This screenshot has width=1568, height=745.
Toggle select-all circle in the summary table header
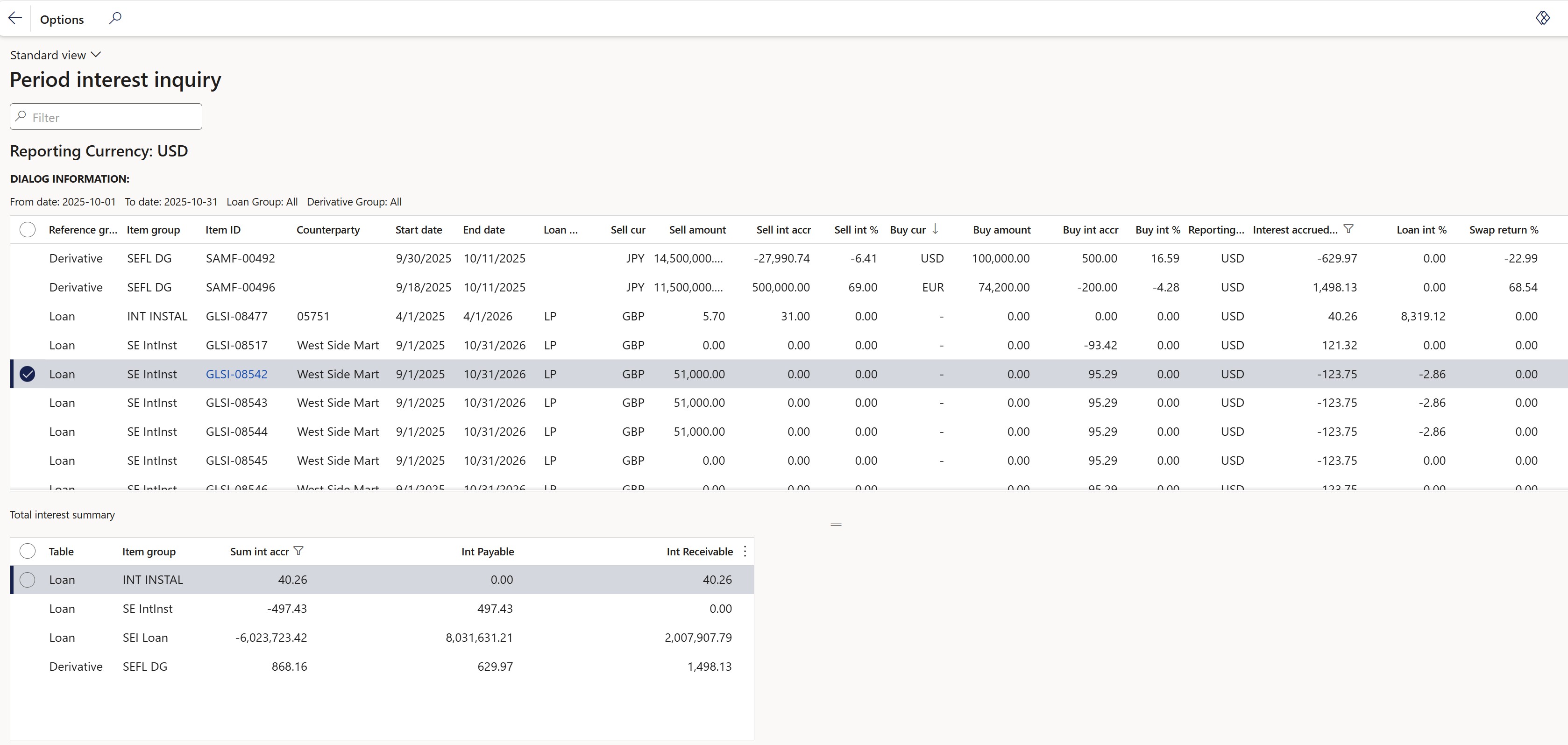(28, 551)
